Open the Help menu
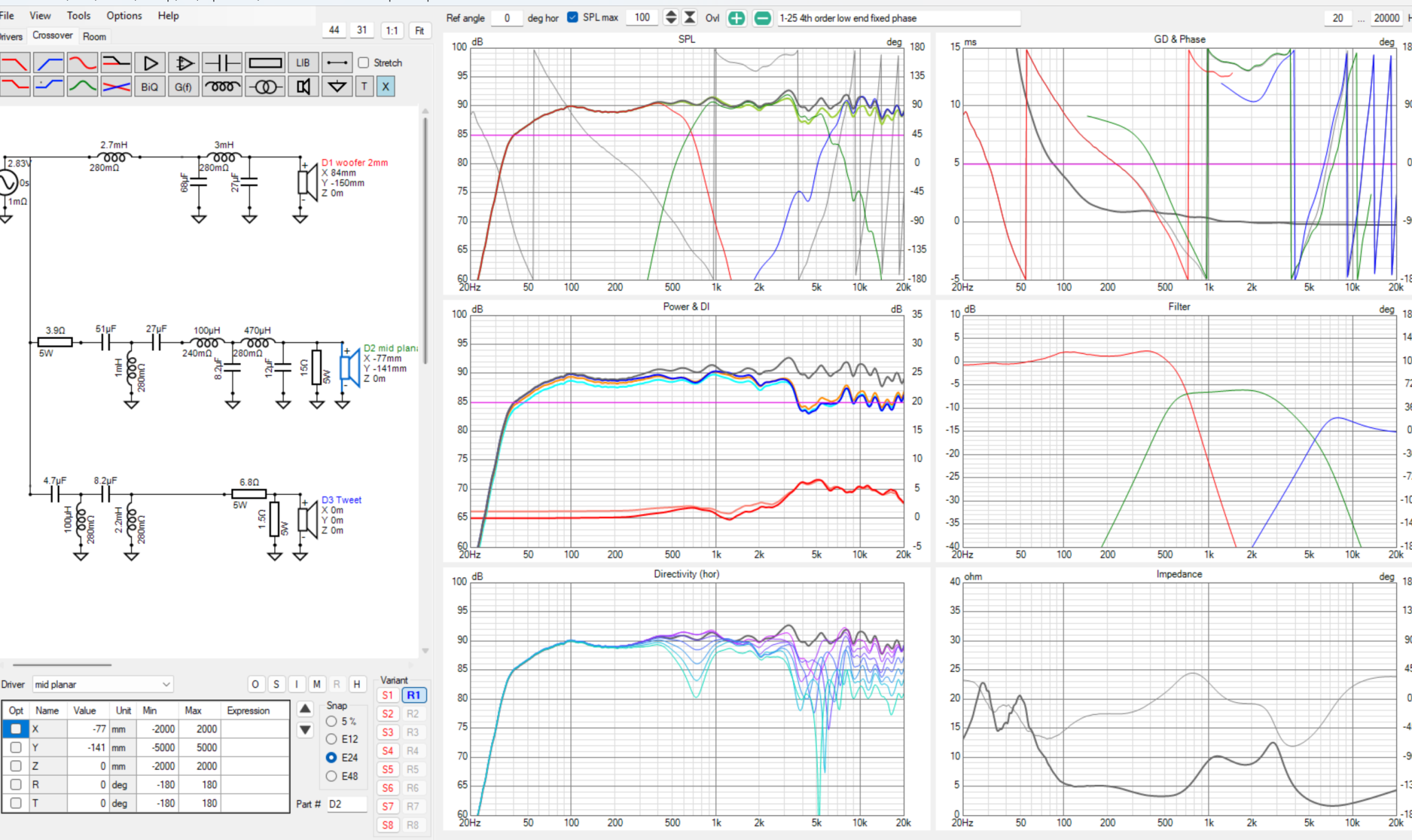The width and height of the screenshot is (1412, 840). coord(168,15)
